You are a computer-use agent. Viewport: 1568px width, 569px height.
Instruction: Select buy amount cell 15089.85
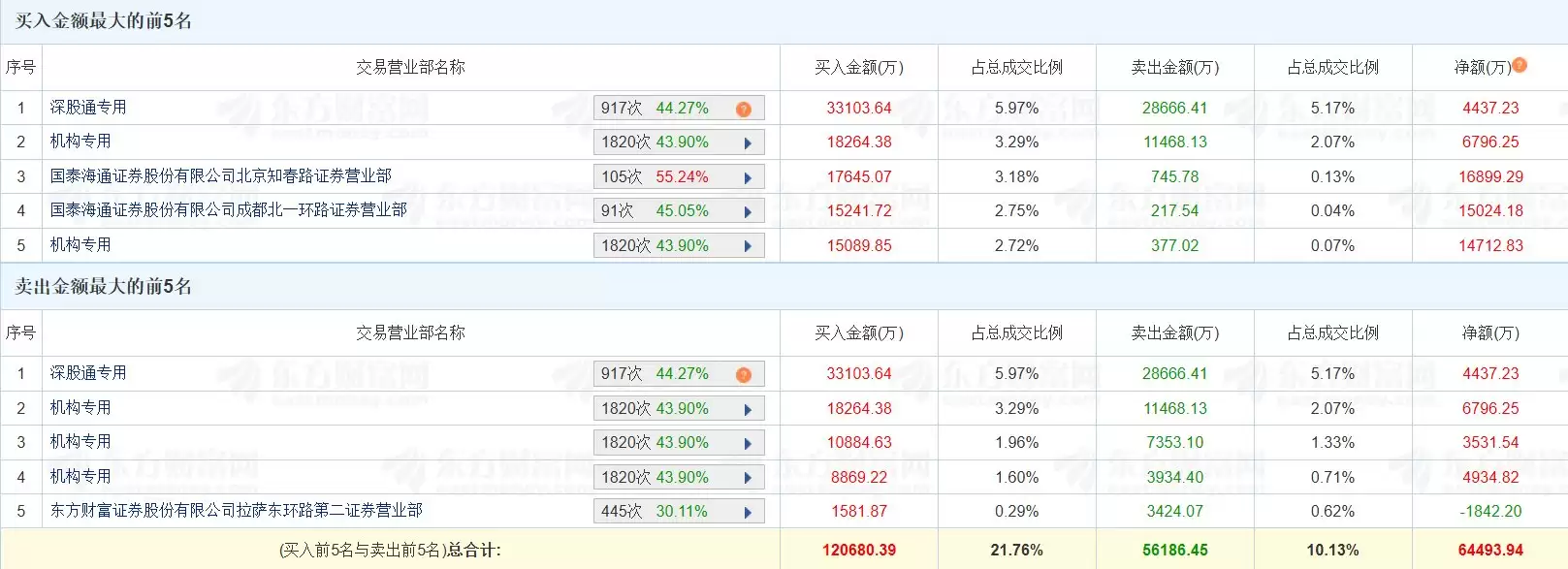pos(859,245)
